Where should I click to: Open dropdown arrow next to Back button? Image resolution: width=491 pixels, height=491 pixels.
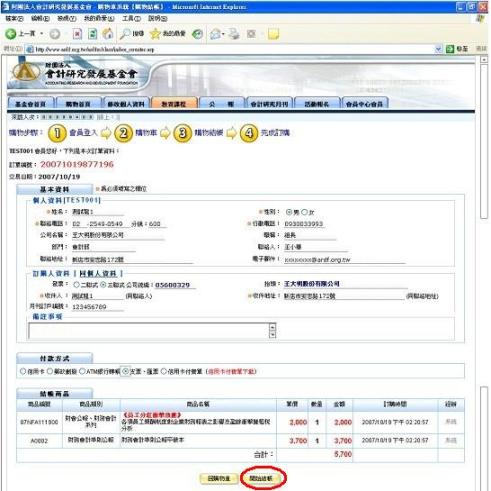[42, 34]
